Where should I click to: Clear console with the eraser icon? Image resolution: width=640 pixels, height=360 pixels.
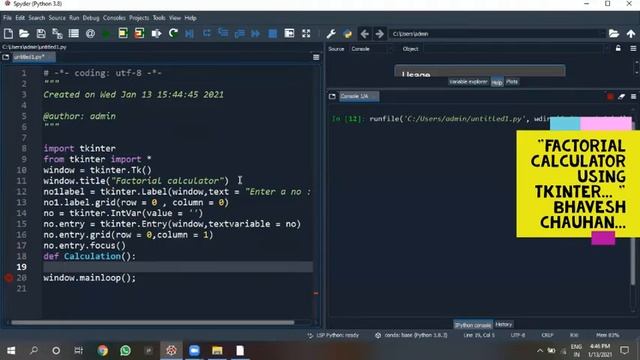coord(621,97)
